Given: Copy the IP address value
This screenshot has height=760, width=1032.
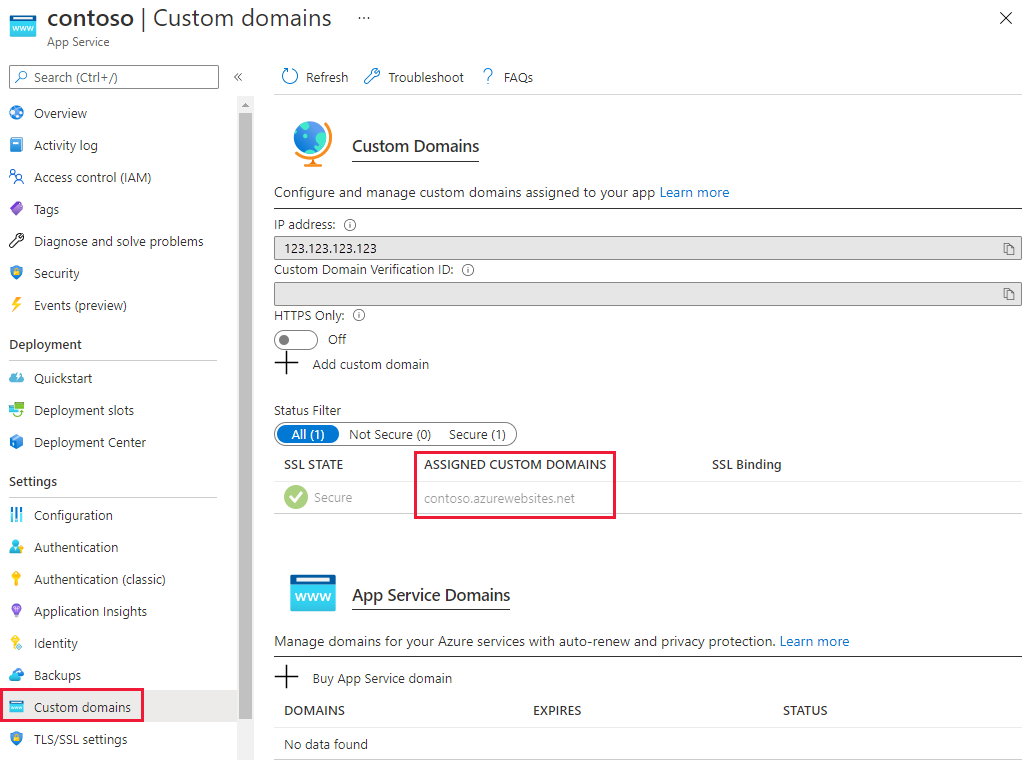Looking at the screenshot, I should 1009,249.
